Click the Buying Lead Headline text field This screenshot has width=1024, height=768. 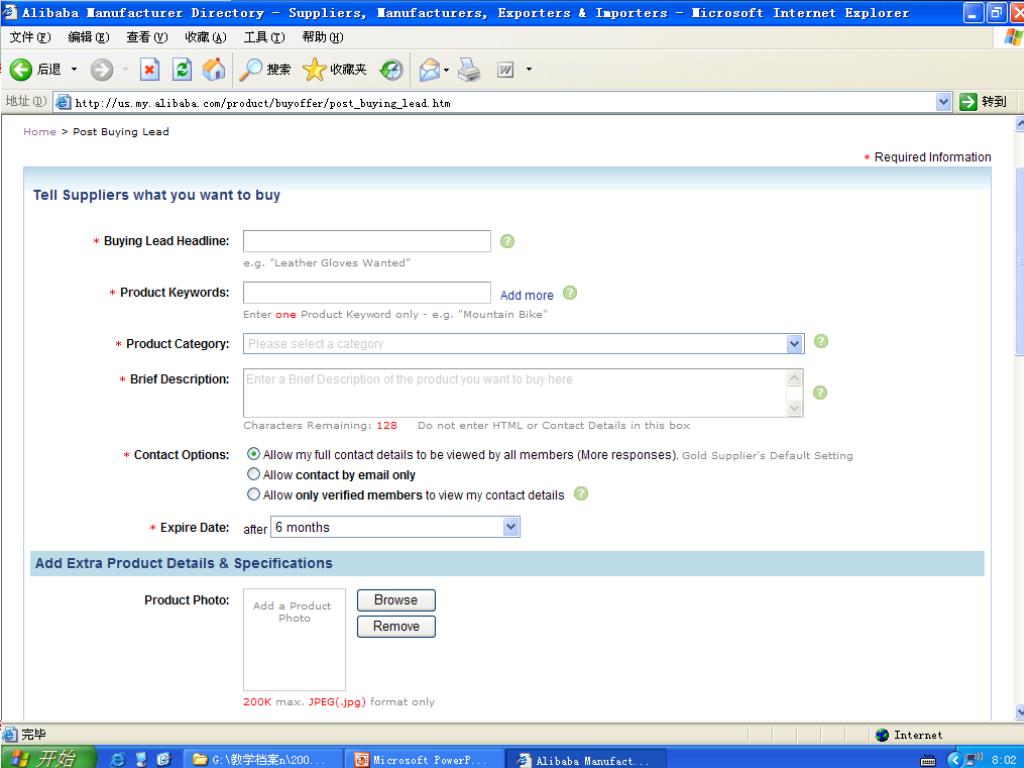(366, 241)
